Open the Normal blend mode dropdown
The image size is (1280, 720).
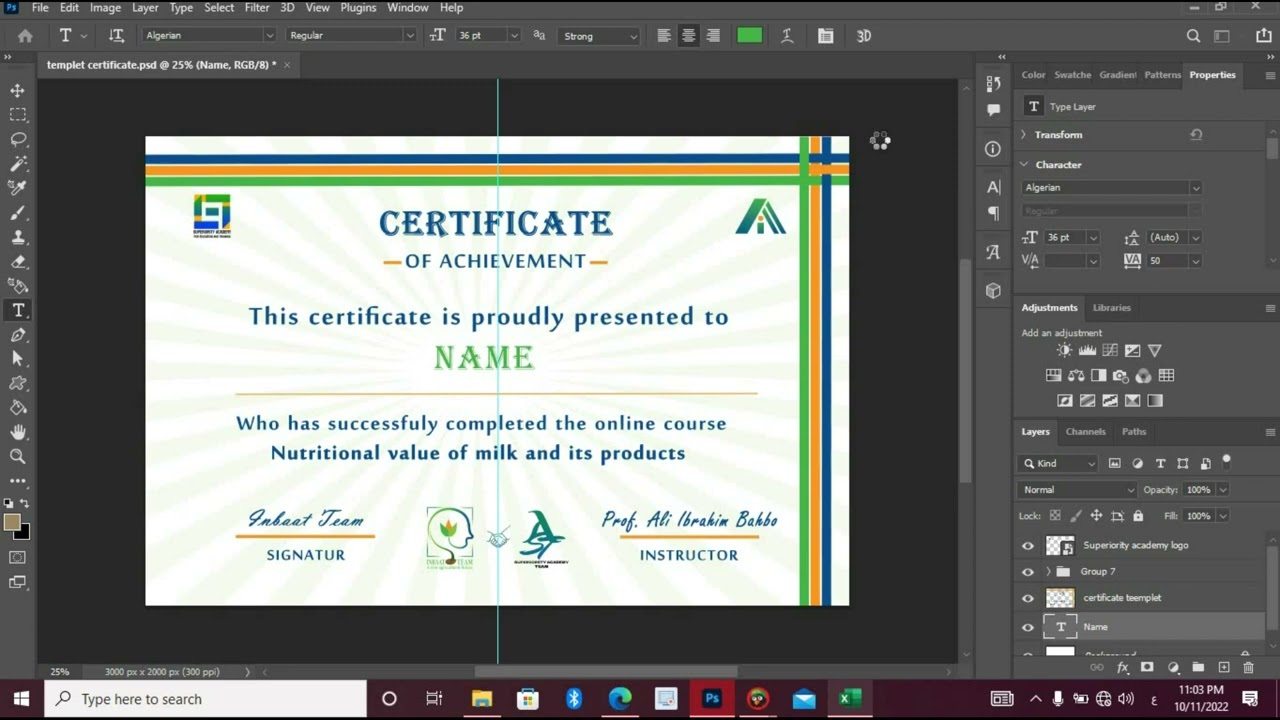1077,489
